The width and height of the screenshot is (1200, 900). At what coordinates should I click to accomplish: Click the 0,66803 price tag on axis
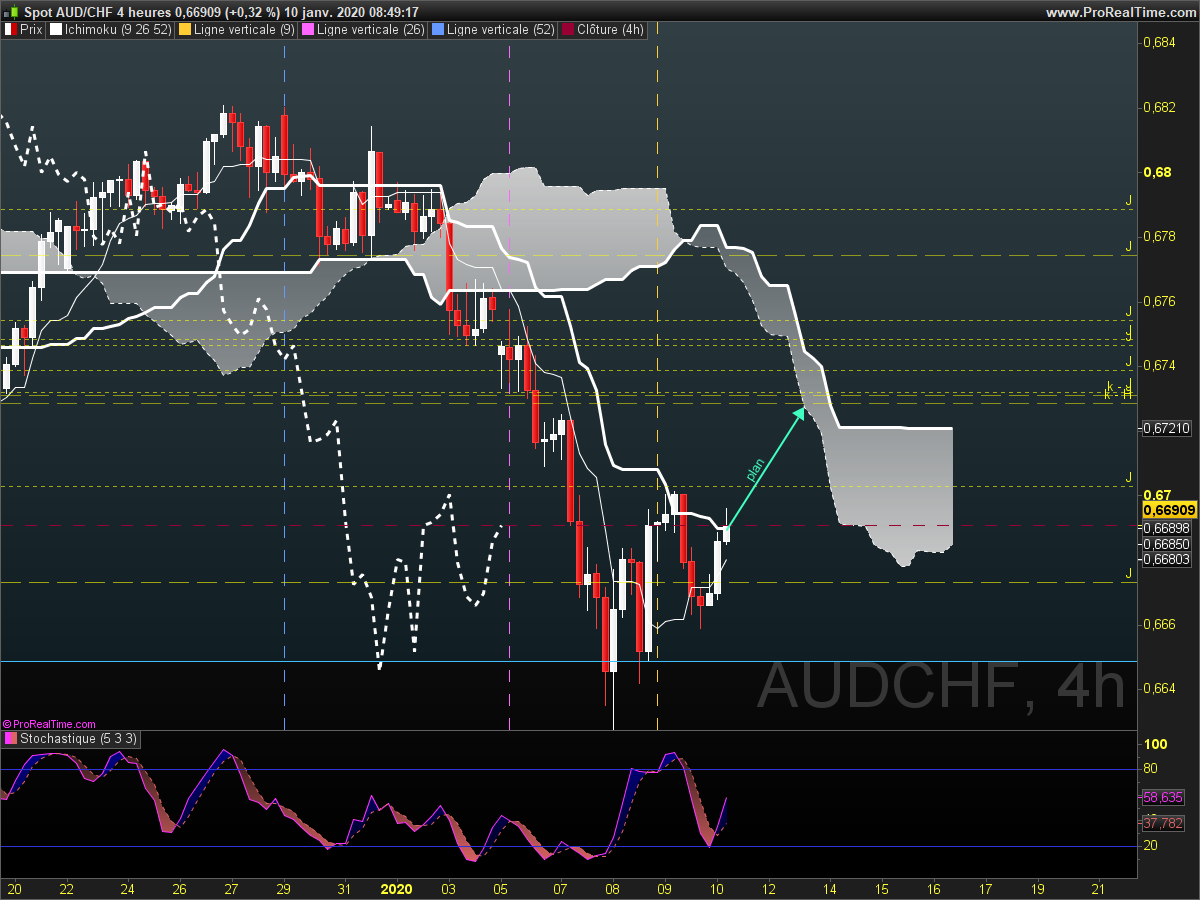click(1166, 559)
